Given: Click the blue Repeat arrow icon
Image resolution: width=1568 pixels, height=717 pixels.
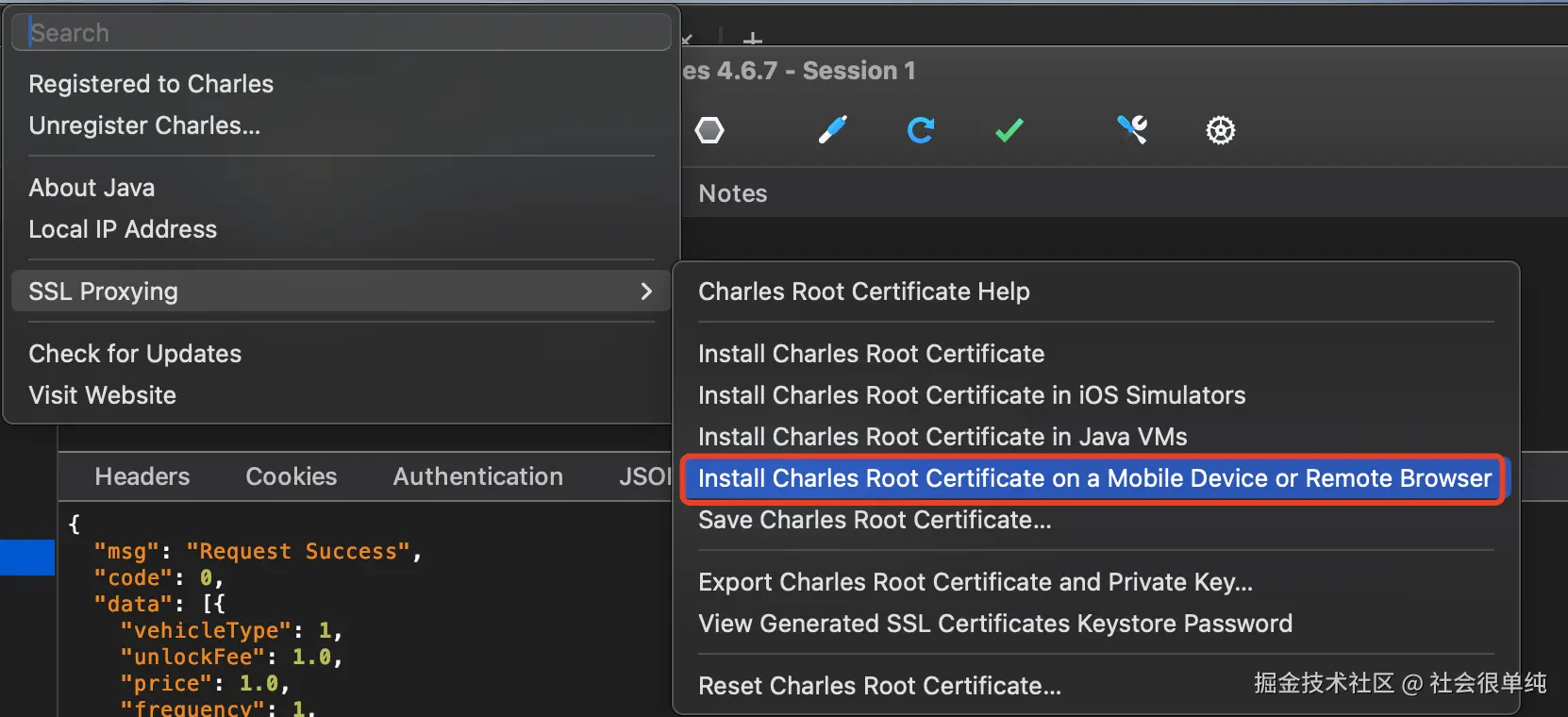Looking at the screenshot, I should click(x=921, y=130).
